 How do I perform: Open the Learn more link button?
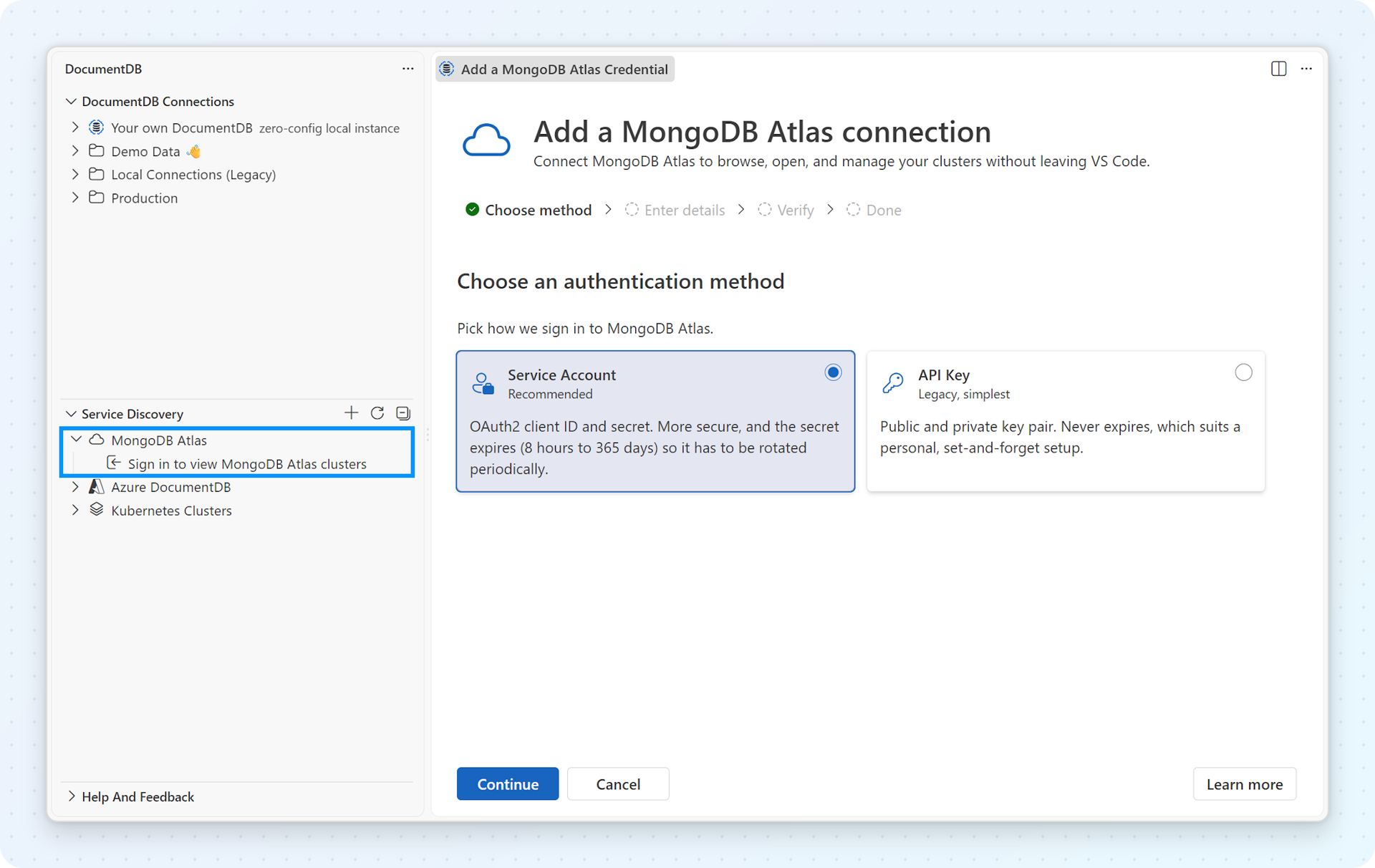click(x=1245, y=783)
